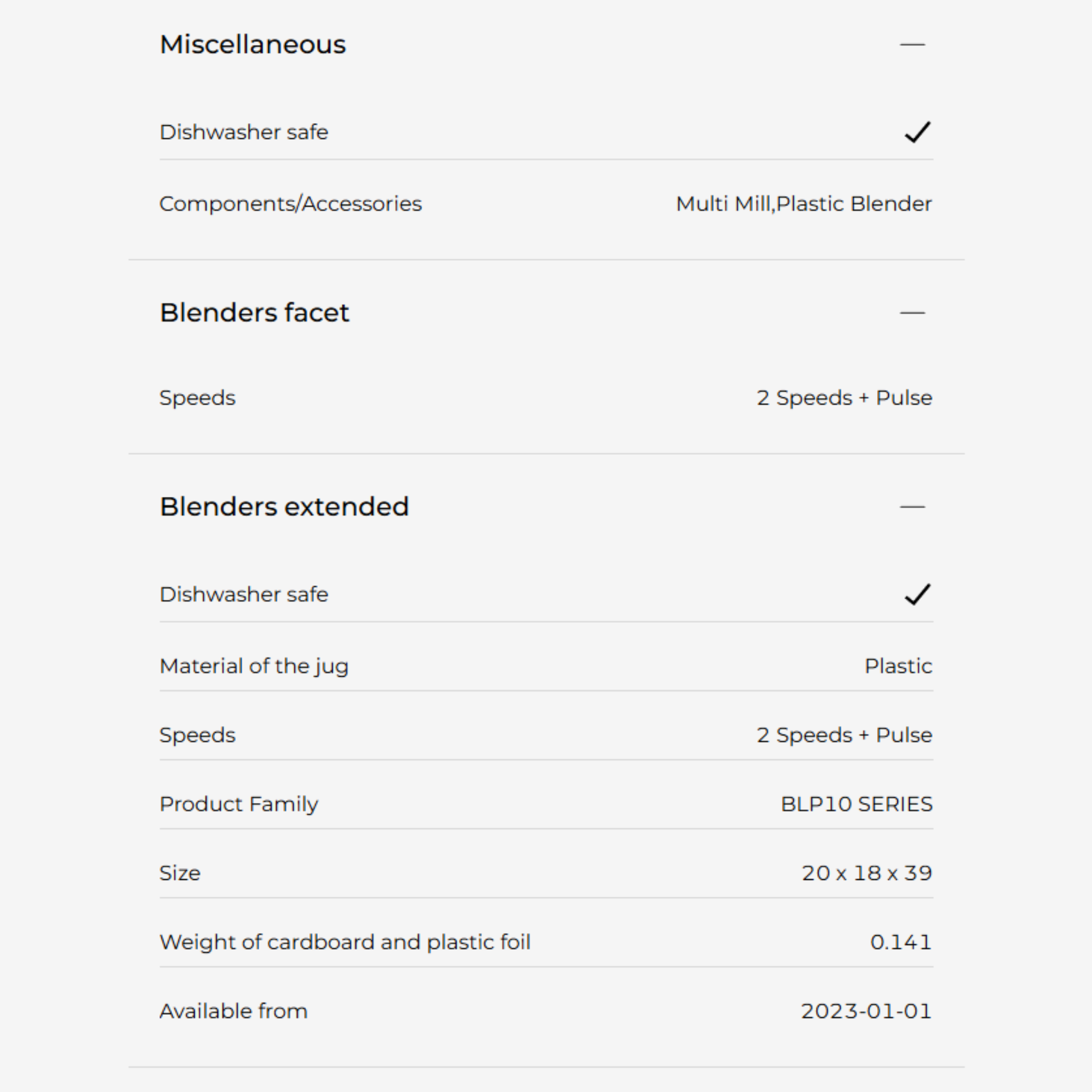Click the Plastic jug material value

pos(898,667)
